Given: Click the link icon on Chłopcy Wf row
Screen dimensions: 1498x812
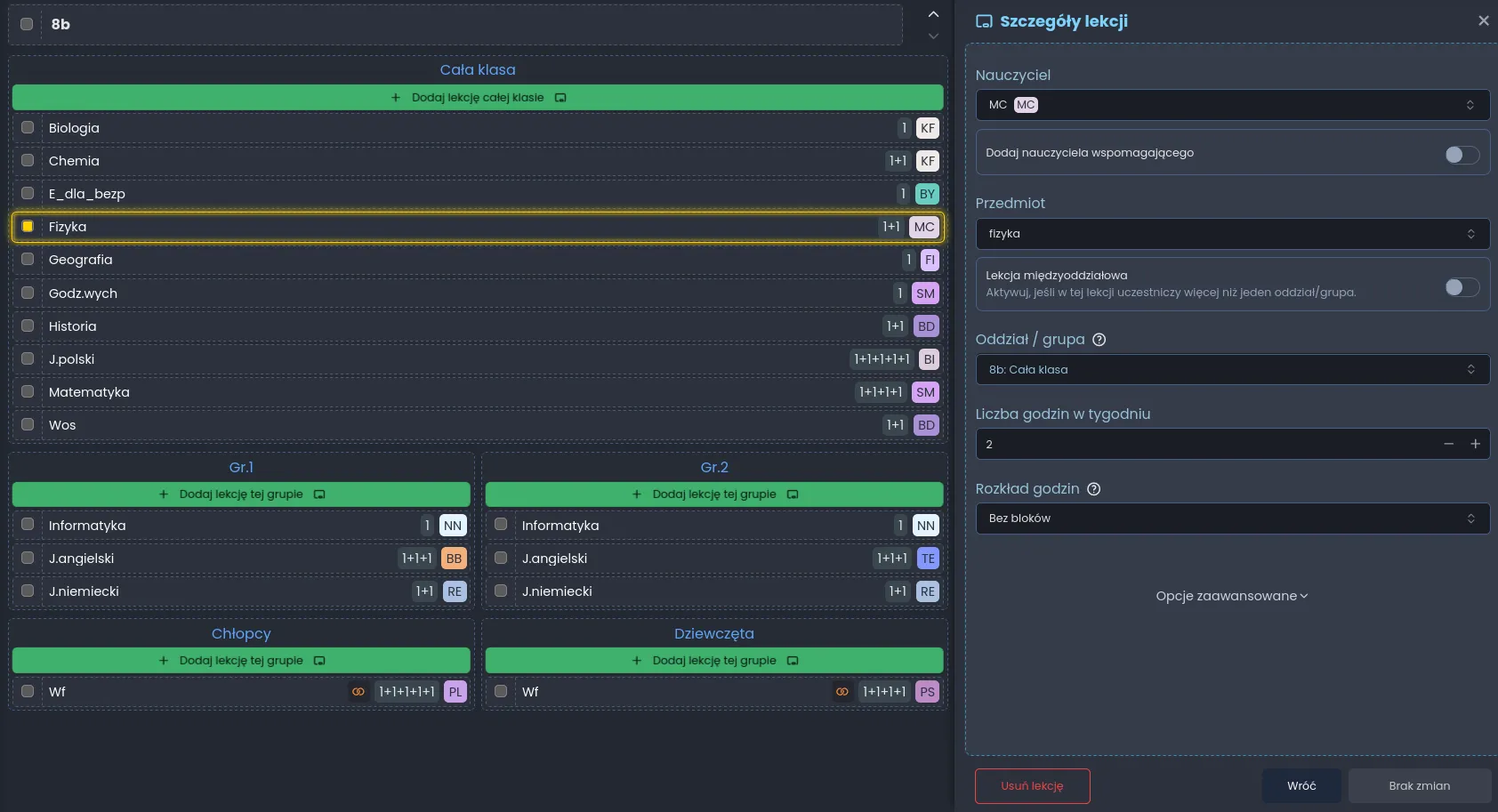Looking at the screenshot, I should click(358, 692).
